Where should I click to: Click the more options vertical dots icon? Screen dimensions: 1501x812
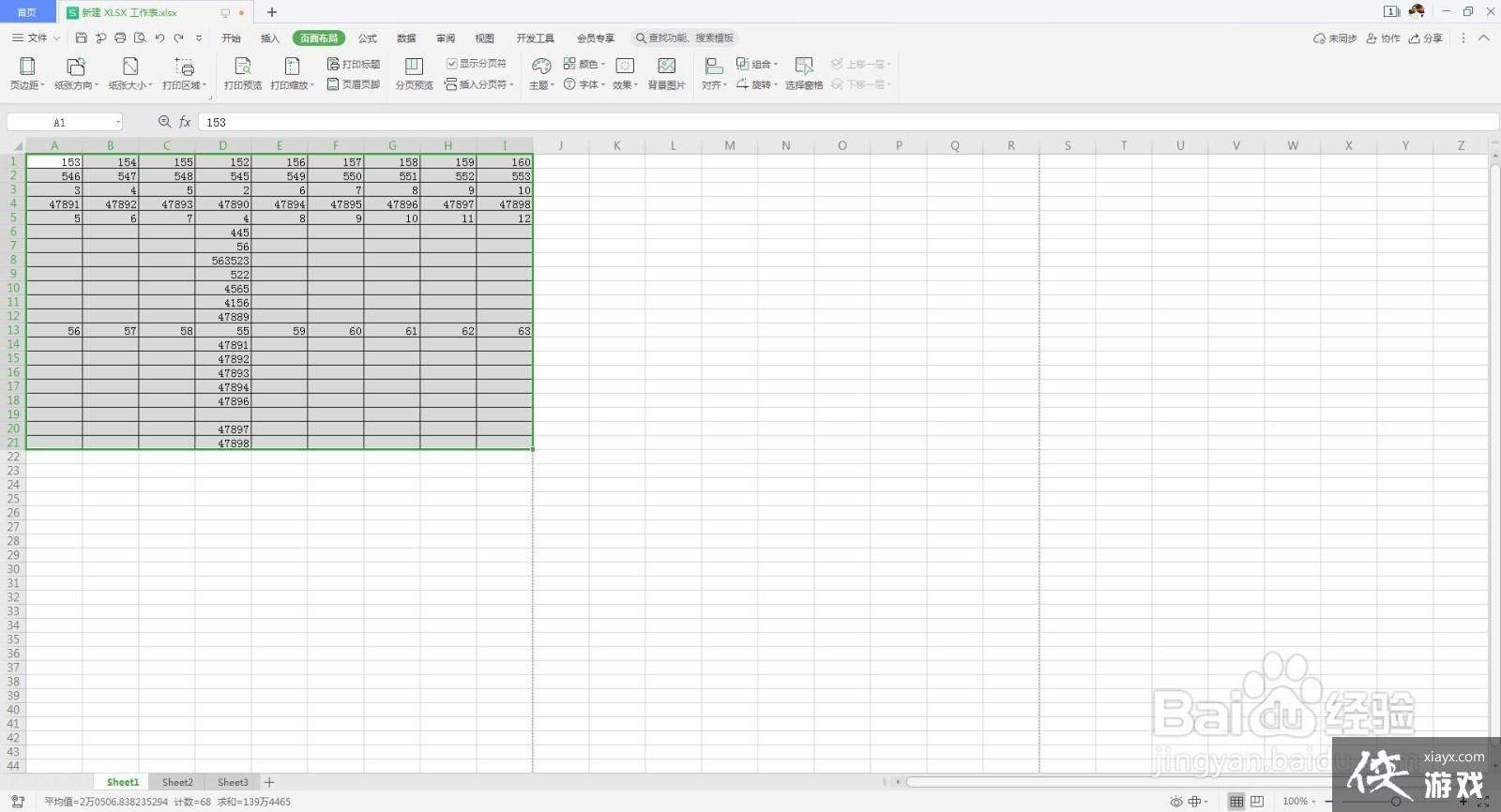pyautogui.click(x=1463, y=38)
